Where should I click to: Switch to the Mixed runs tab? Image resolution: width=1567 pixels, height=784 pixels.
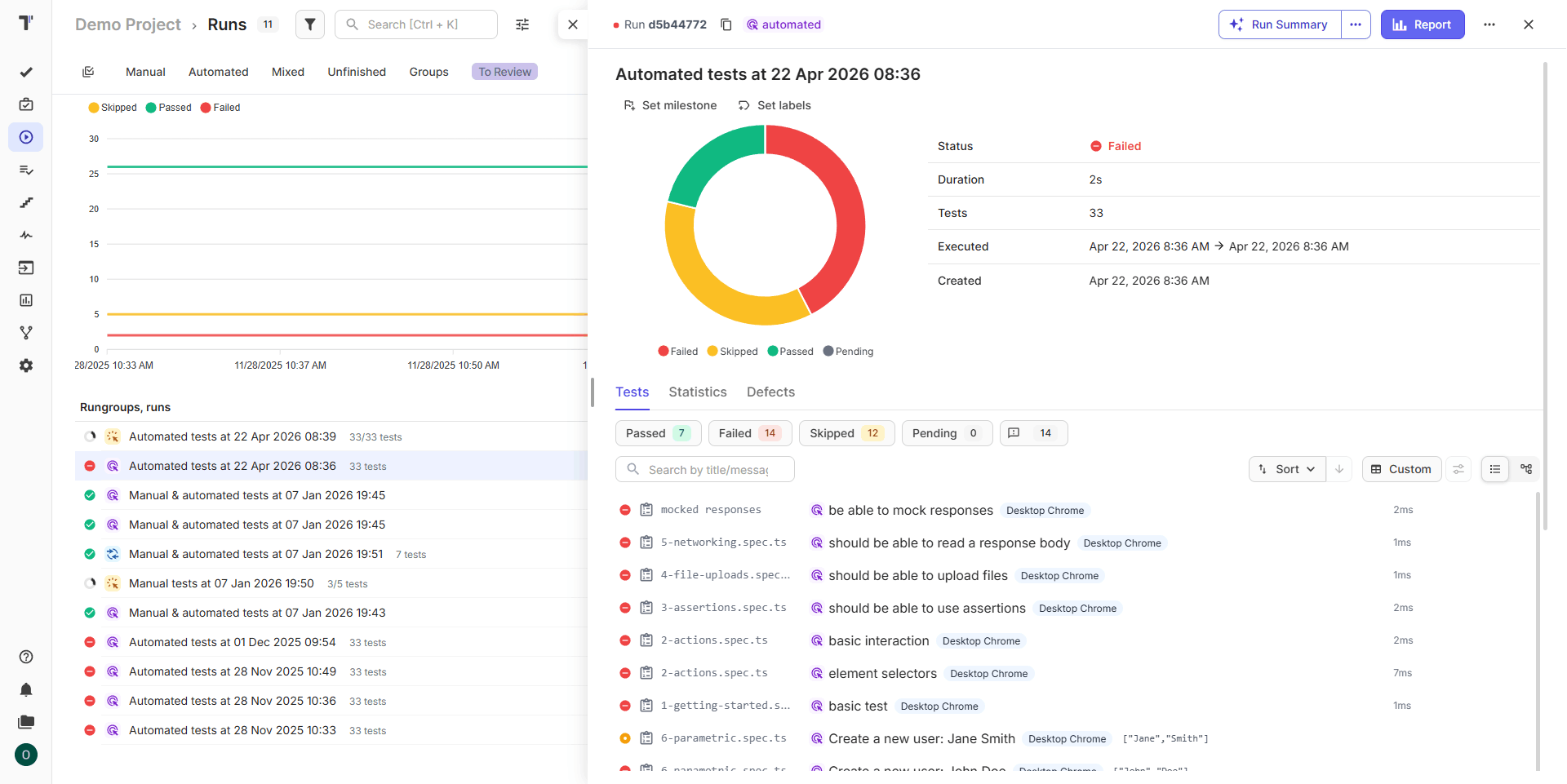(288, 72)
